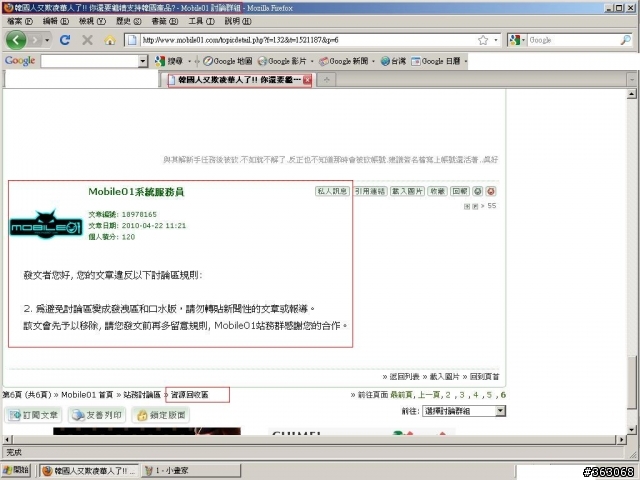Open the 站務討論區 breadcrumb link
The image size is (640, 480).
[142, 395]
